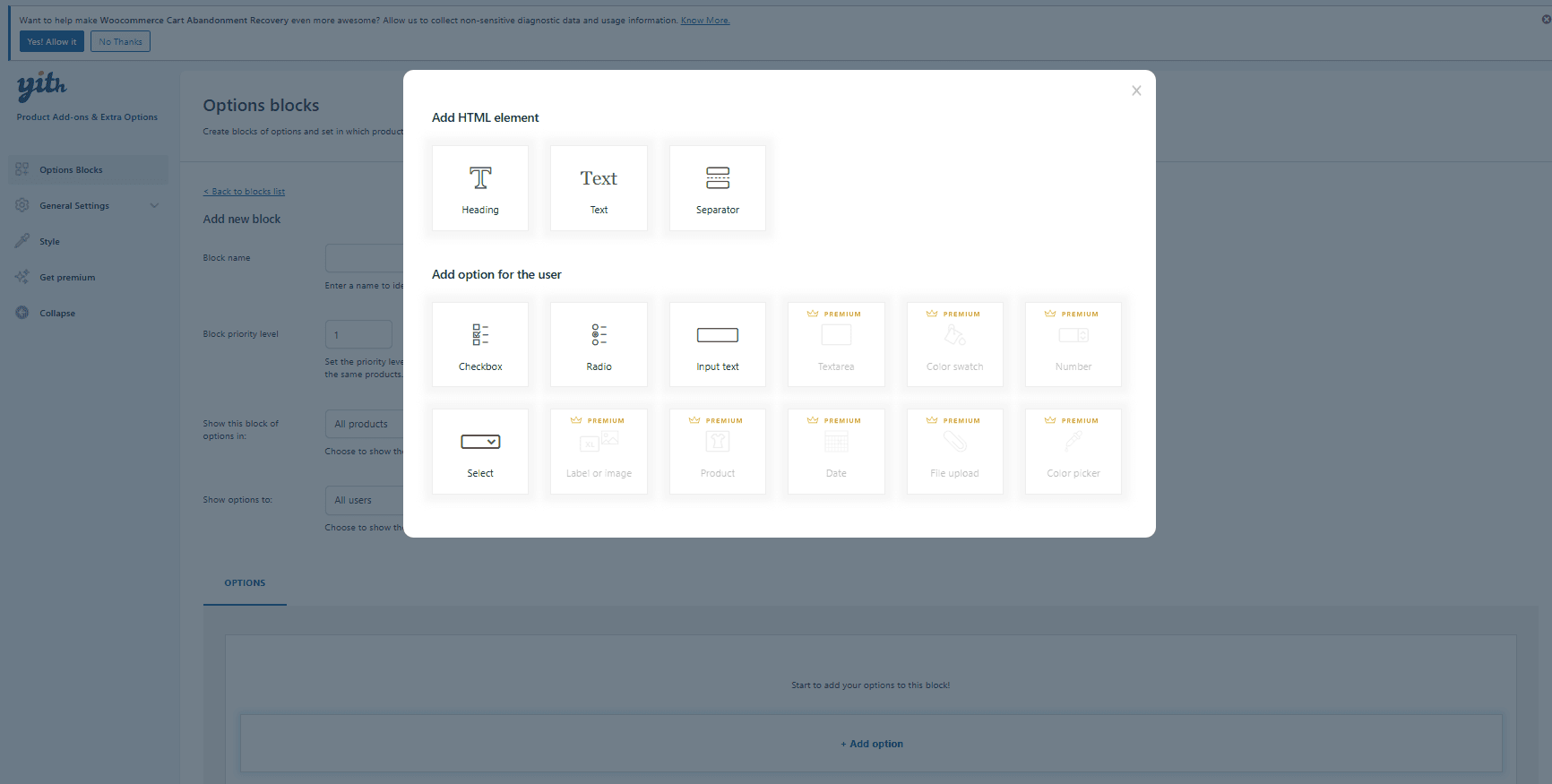Switch to the OPTIONS tab
The image size is (1552, 784).
pos(245,583)
